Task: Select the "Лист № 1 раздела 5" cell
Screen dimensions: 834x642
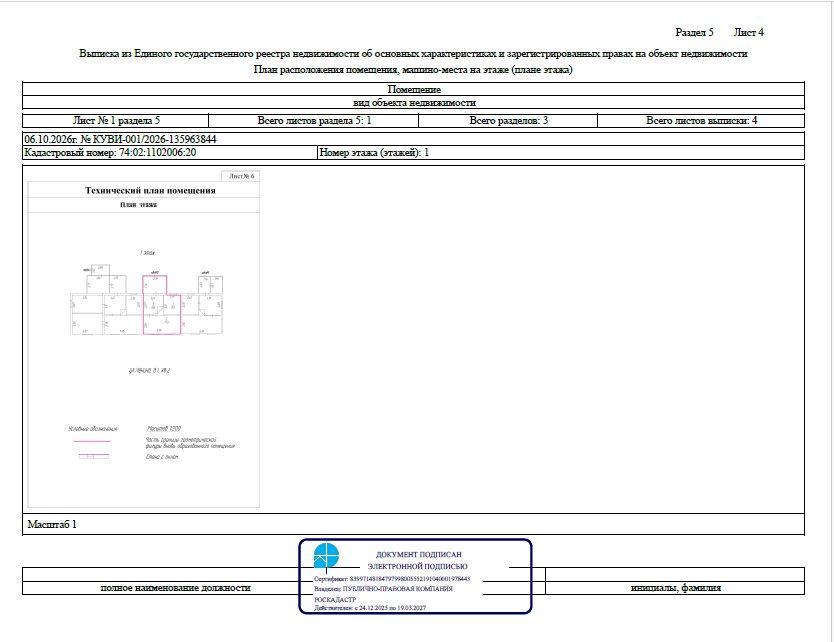Action: coord(115,121)
